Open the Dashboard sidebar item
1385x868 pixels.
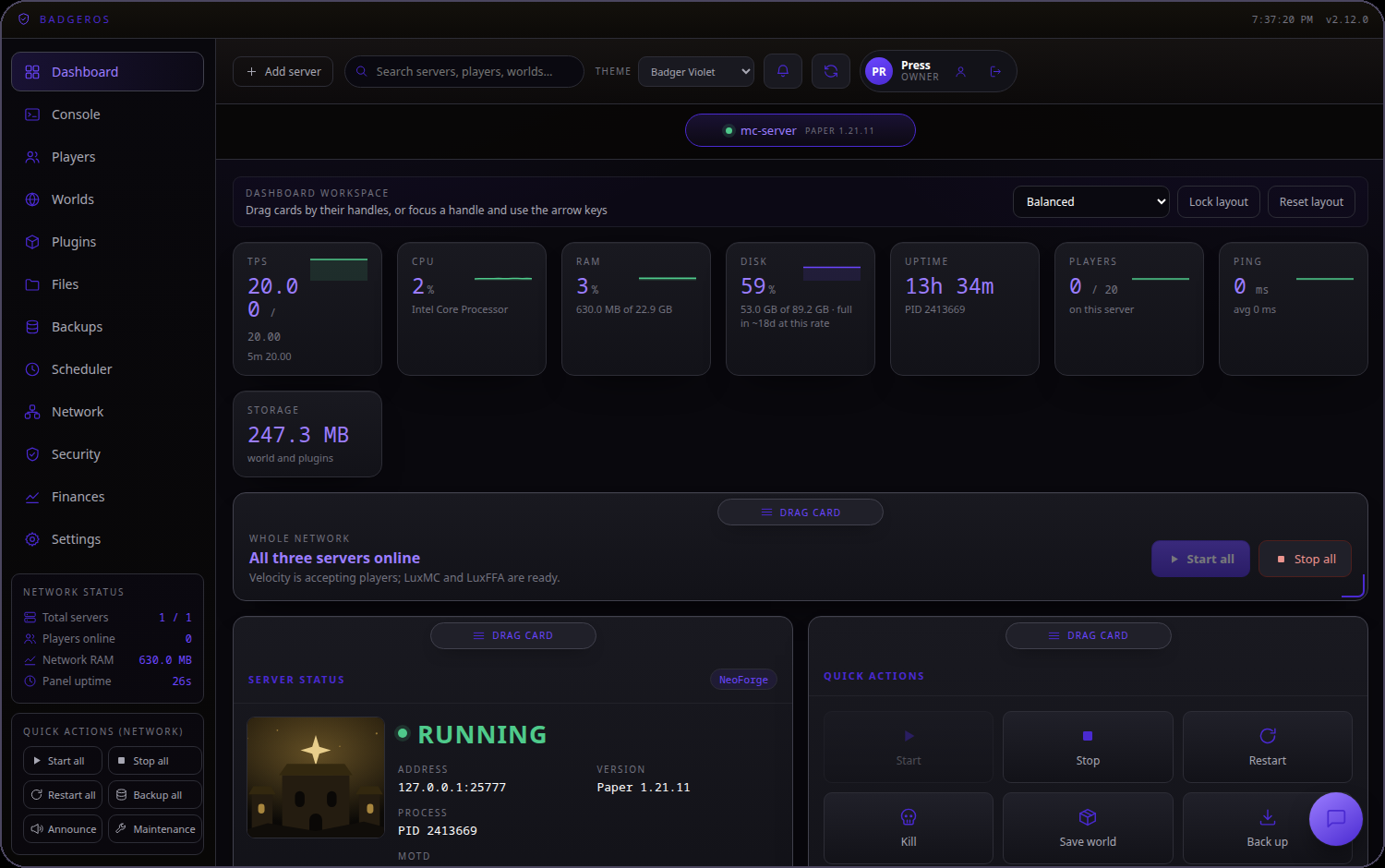coord(107,72)
